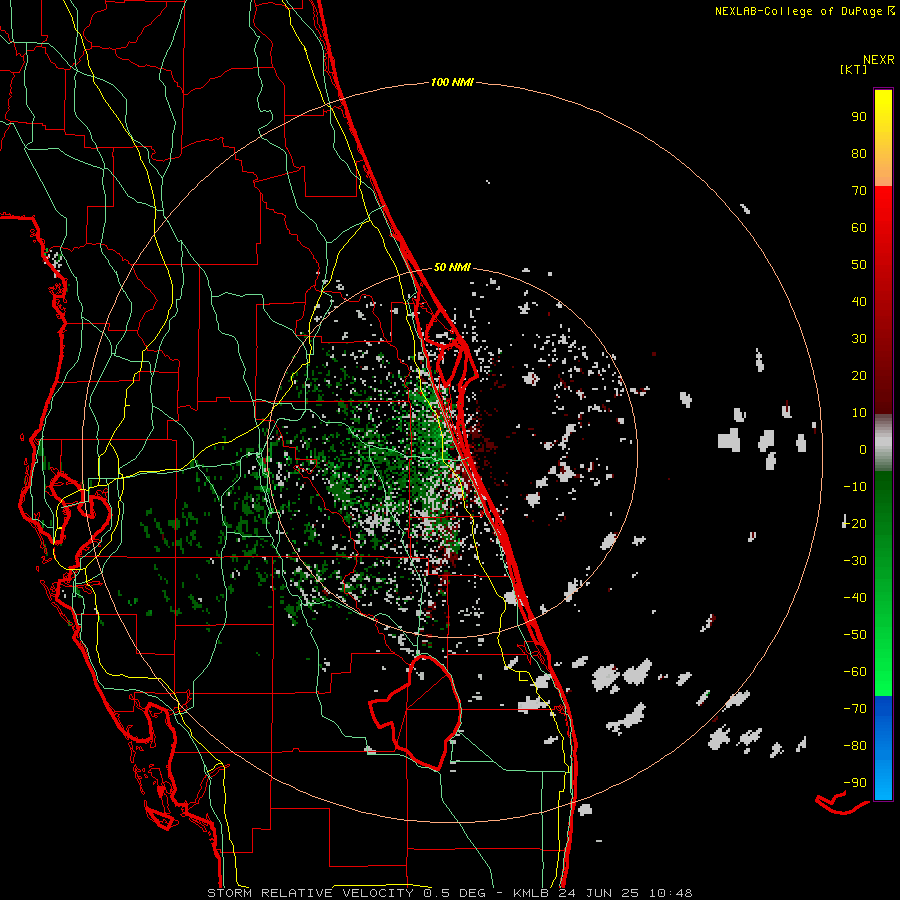
Task: Click the 50 value on the velocity scale
Action: coord(859,265)
